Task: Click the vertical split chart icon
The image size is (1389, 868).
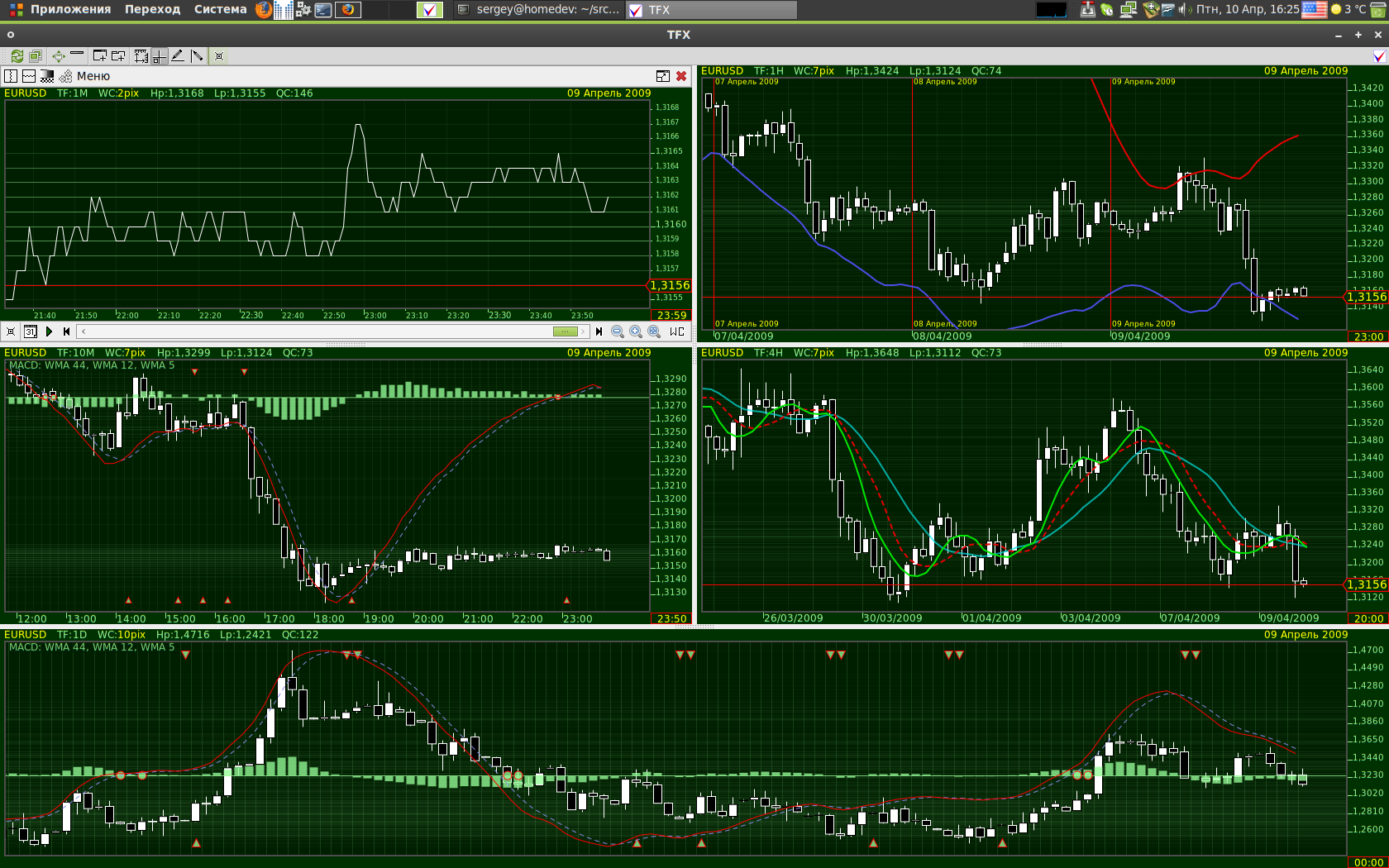Action: coord(11,76)
